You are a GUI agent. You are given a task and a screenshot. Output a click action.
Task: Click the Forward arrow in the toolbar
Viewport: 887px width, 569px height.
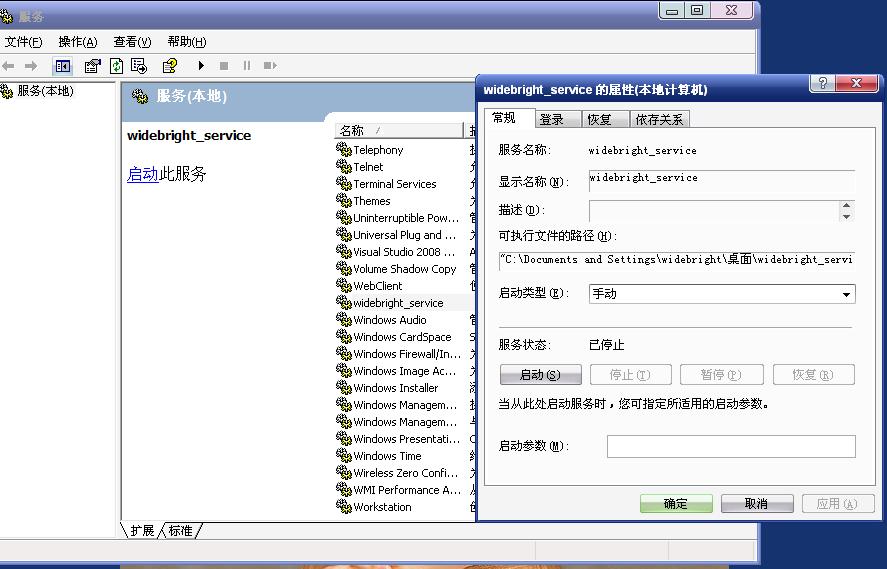(31, 66)
